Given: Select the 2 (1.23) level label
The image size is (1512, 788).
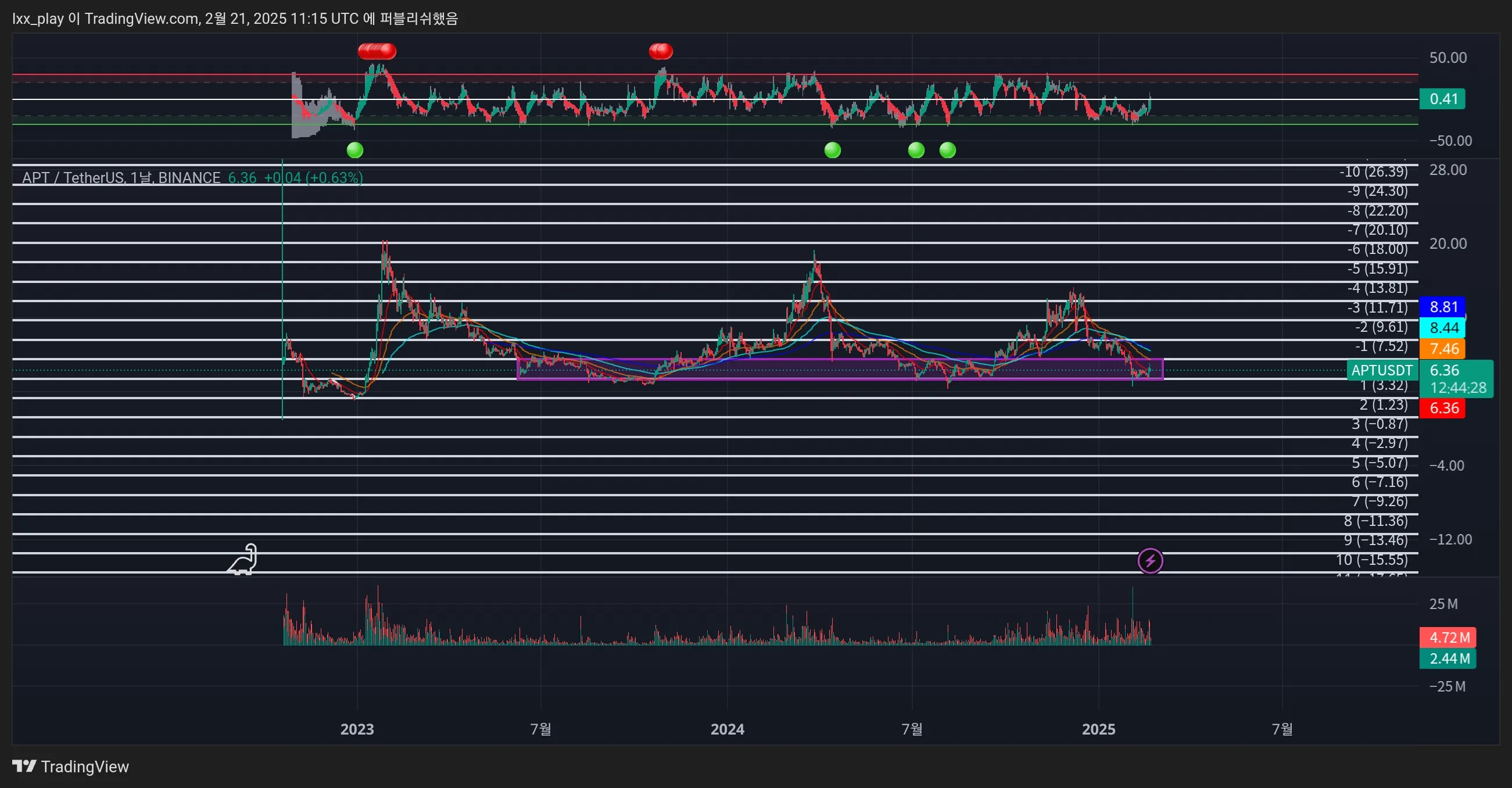Looking at the screenshot, I should pyautogui.click(x=1384, y=405).
